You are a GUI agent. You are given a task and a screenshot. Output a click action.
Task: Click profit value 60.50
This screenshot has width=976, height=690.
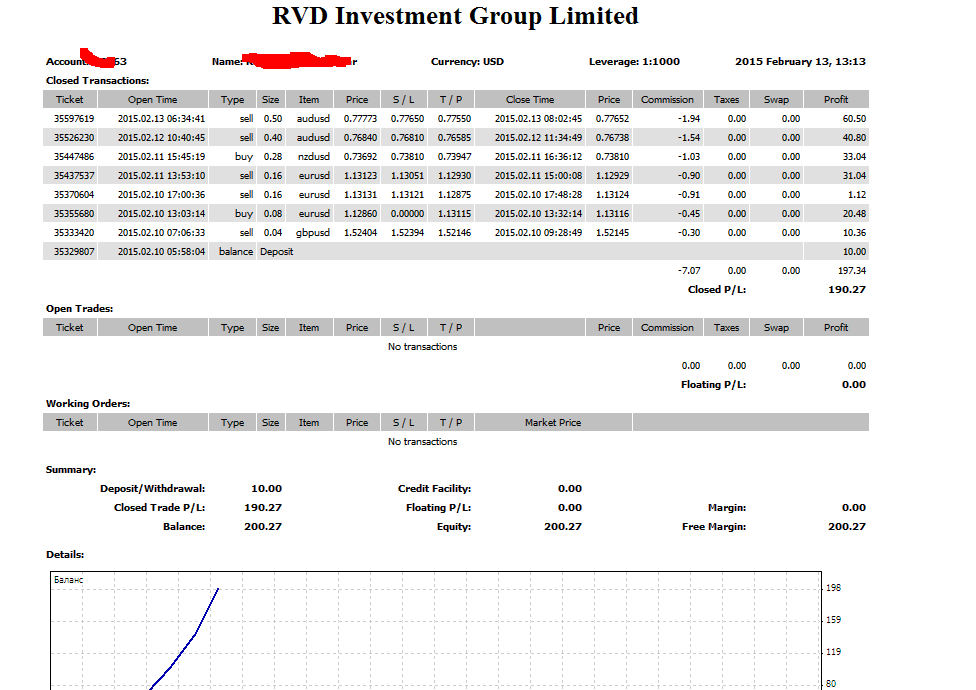tap(854, 118)
